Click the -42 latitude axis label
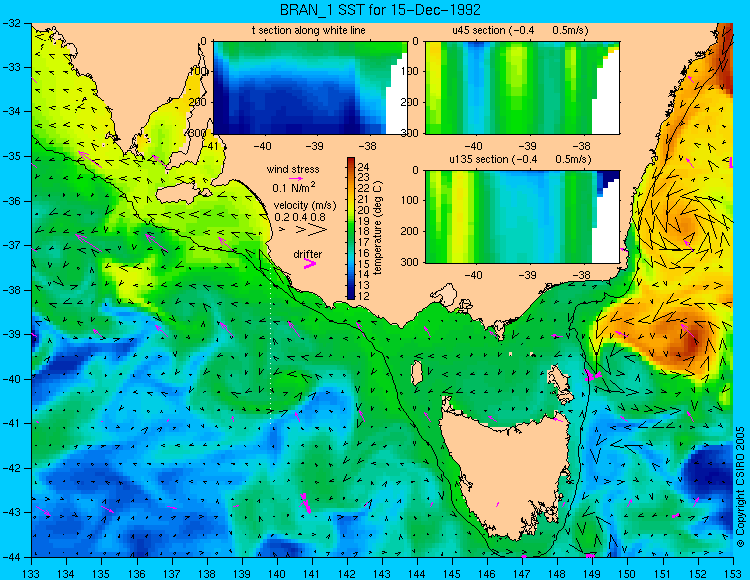This screenshot has width=750, height=580. [x=11, y=468]
